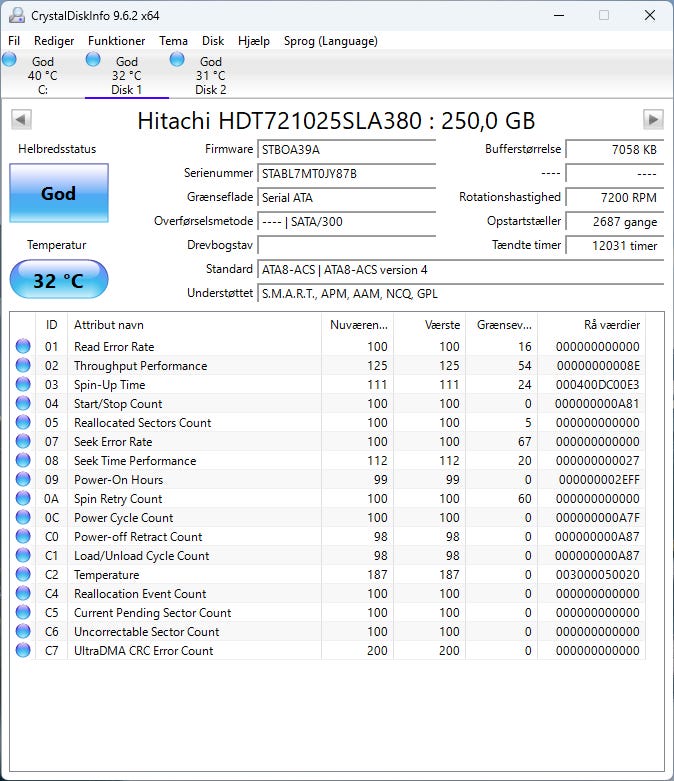The width and height of the screenshot is (674, 781).
Task: Click the status orb next to Temperature attribute
Action: coord(22,575)
